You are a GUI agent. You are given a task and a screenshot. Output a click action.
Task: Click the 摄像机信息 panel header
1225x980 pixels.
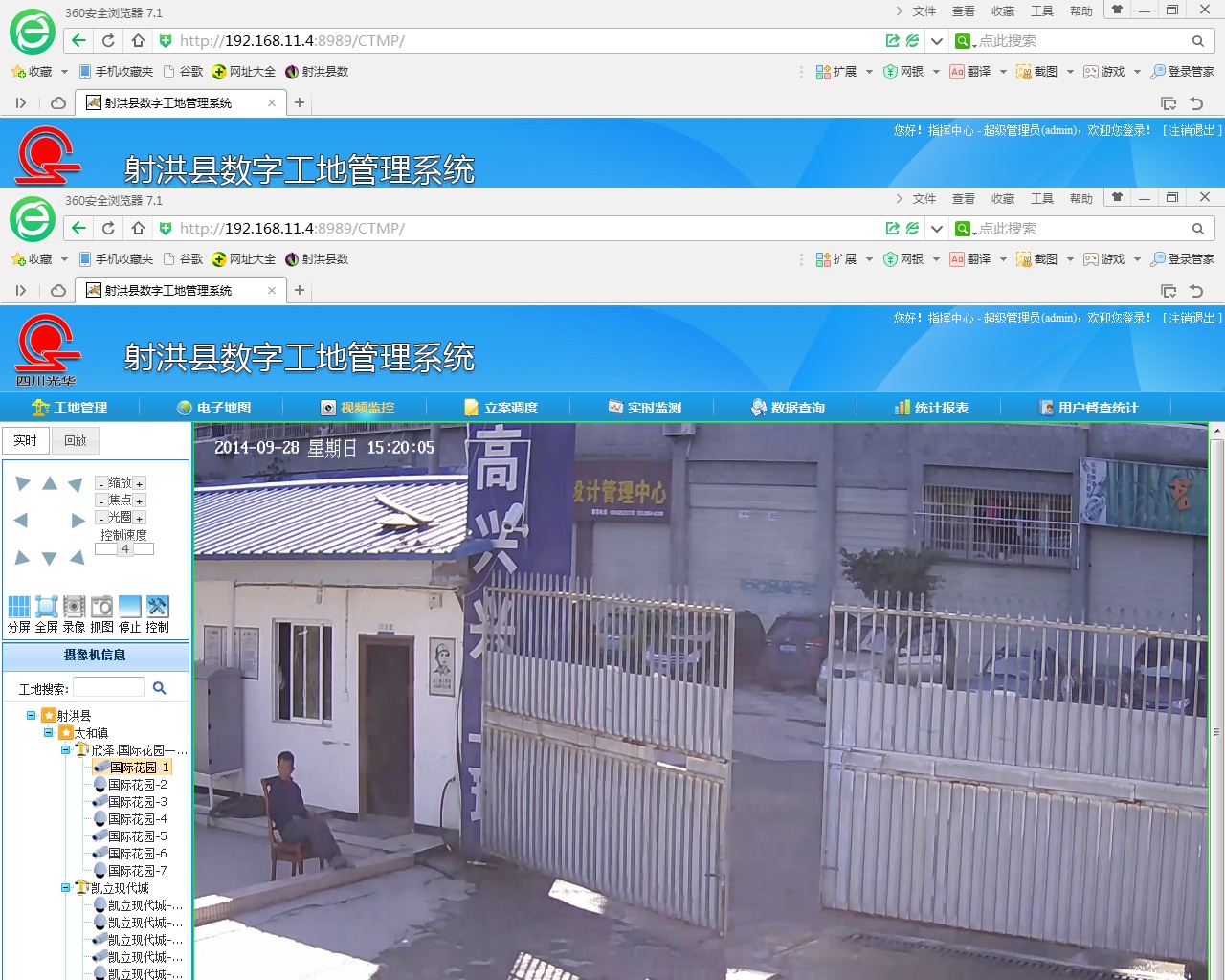click(x=95, y=656)
